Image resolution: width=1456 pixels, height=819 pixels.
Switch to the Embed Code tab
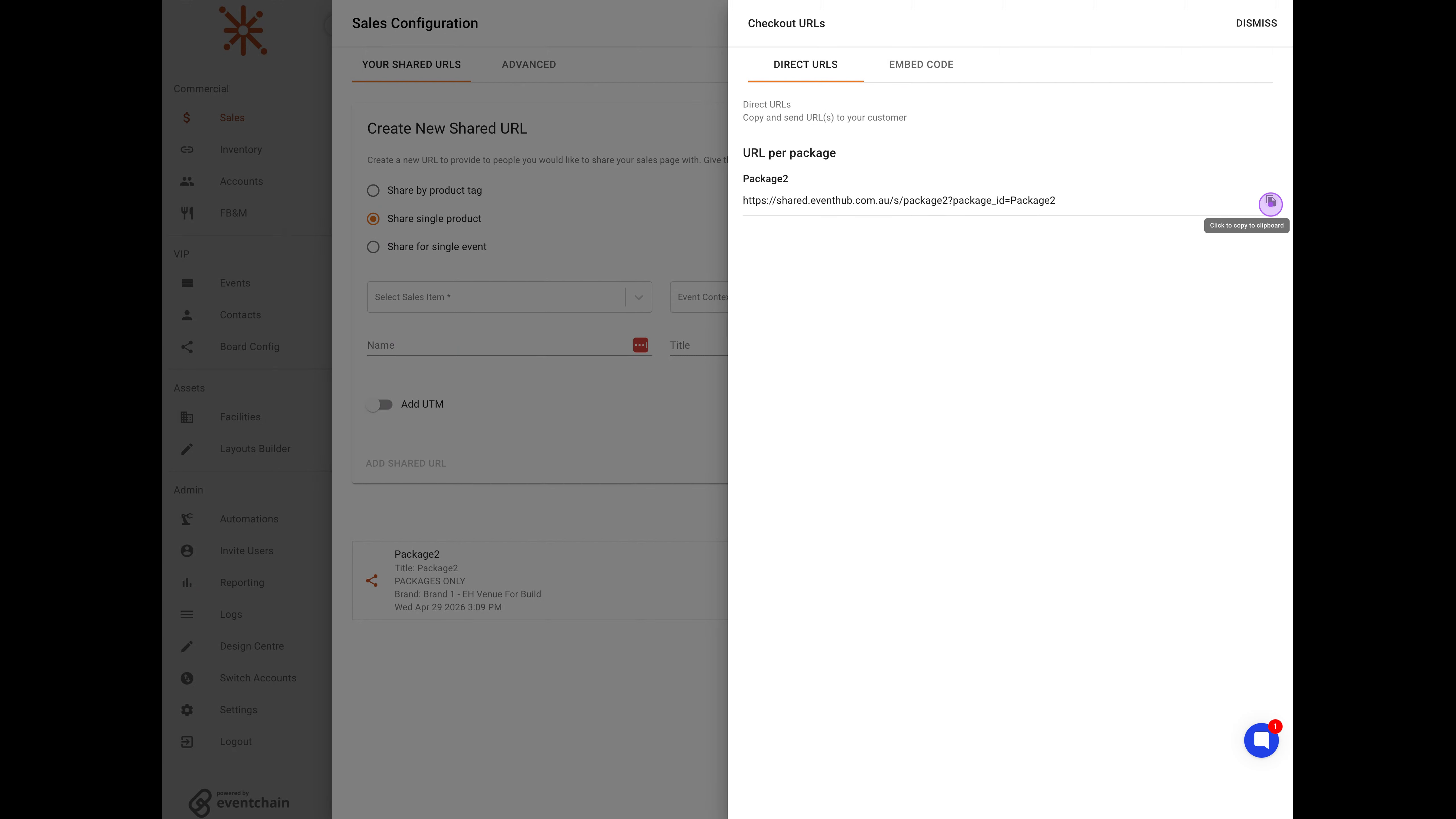coord(921,65)
